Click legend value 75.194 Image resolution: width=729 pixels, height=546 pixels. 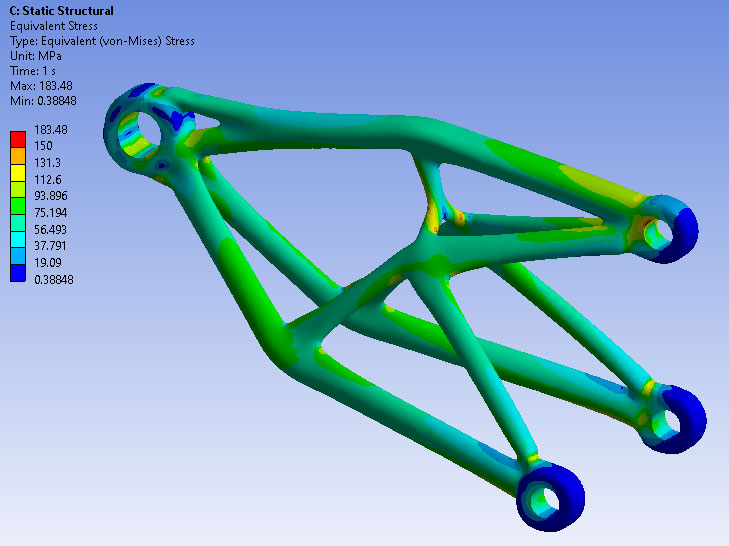click(51, 213)
